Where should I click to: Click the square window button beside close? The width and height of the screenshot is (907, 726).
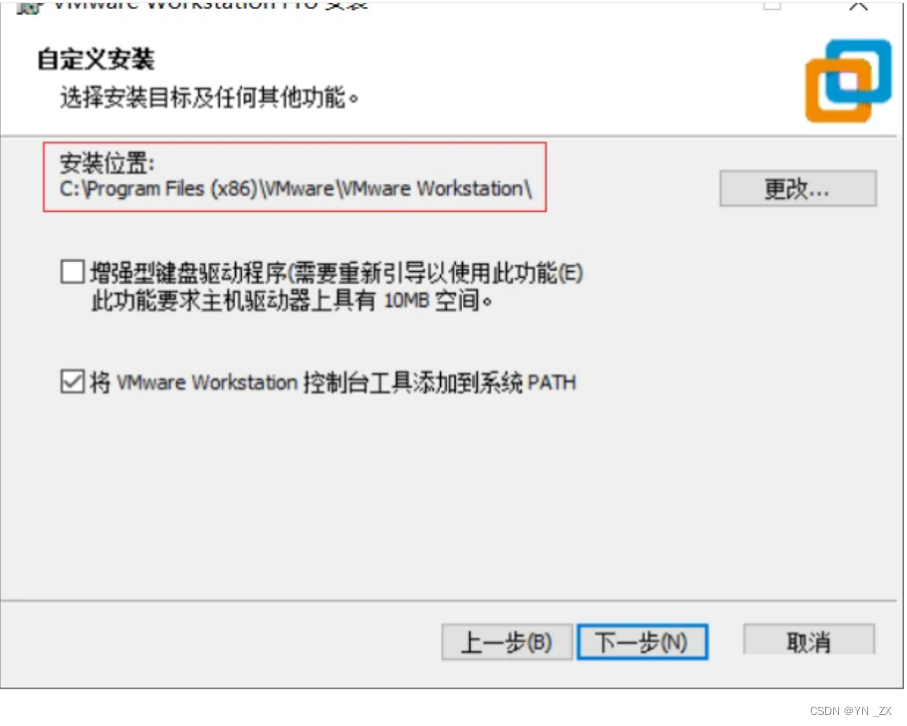[772, 5]
